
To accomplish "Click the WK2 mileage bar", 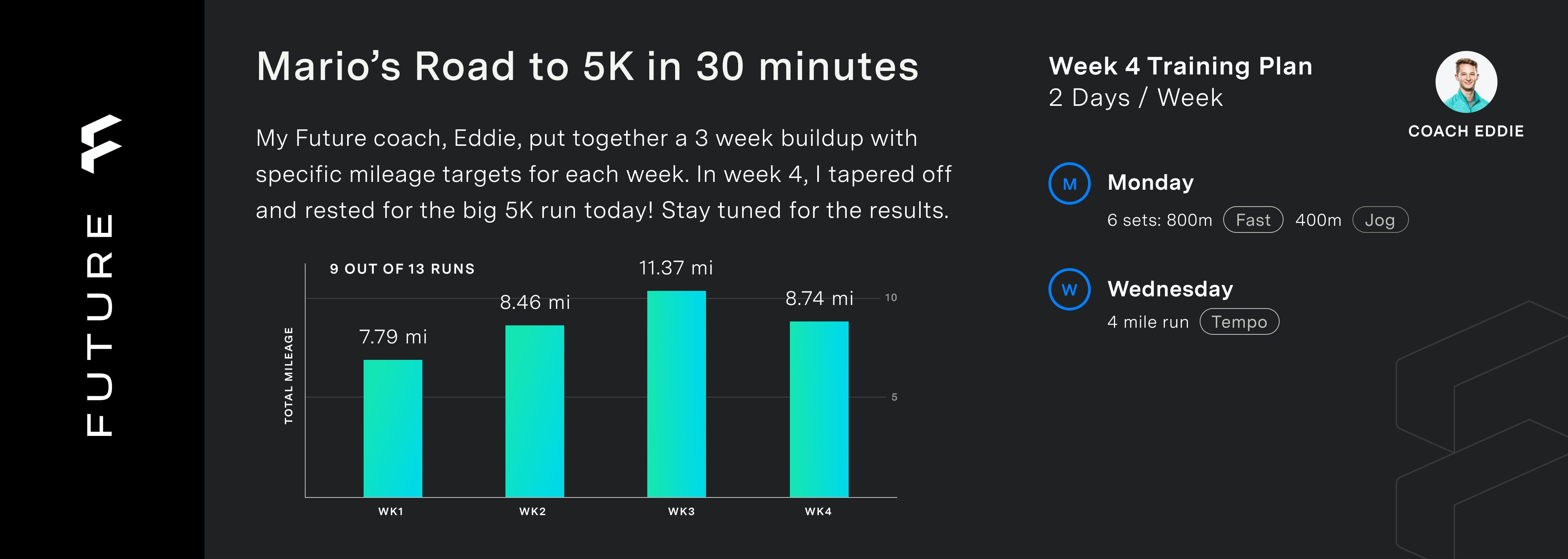I will (x=534, y=411).
